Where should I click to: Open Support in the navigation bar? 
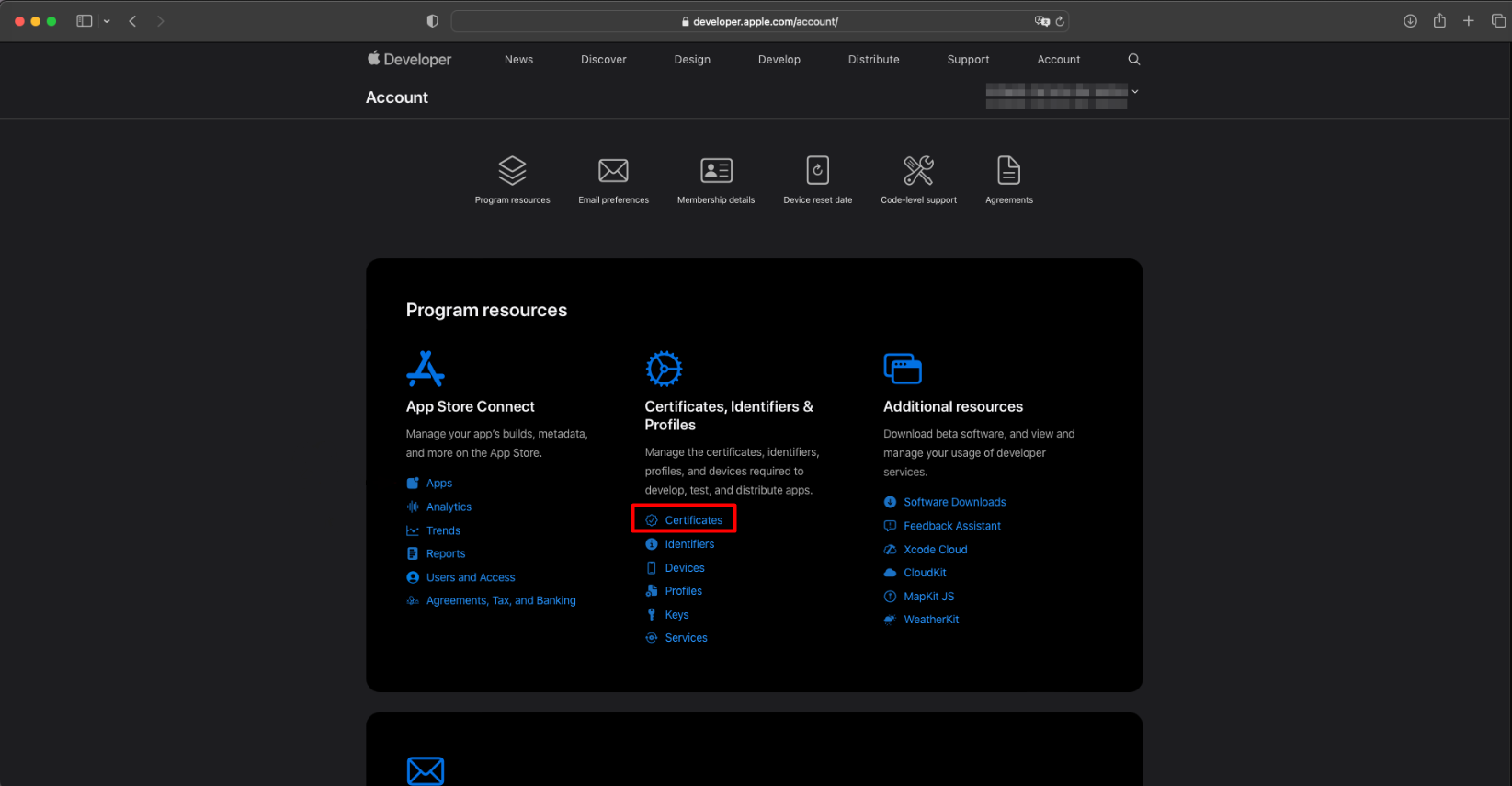click(969, 59)
